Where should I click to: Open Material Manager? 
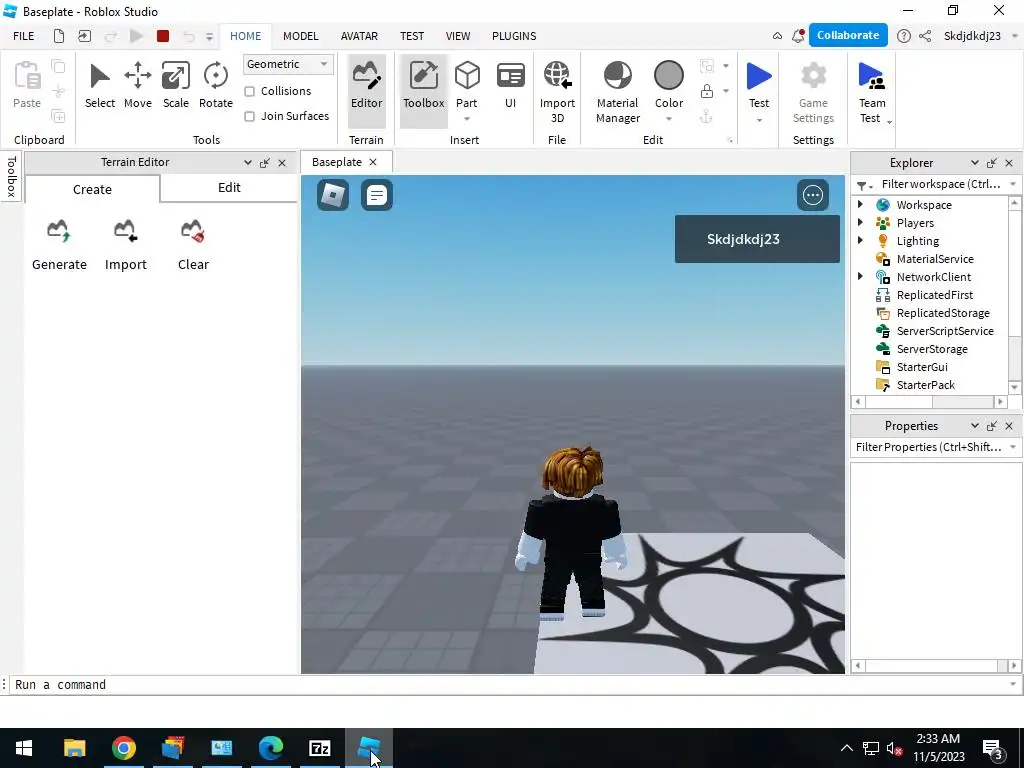pos(617,91)
